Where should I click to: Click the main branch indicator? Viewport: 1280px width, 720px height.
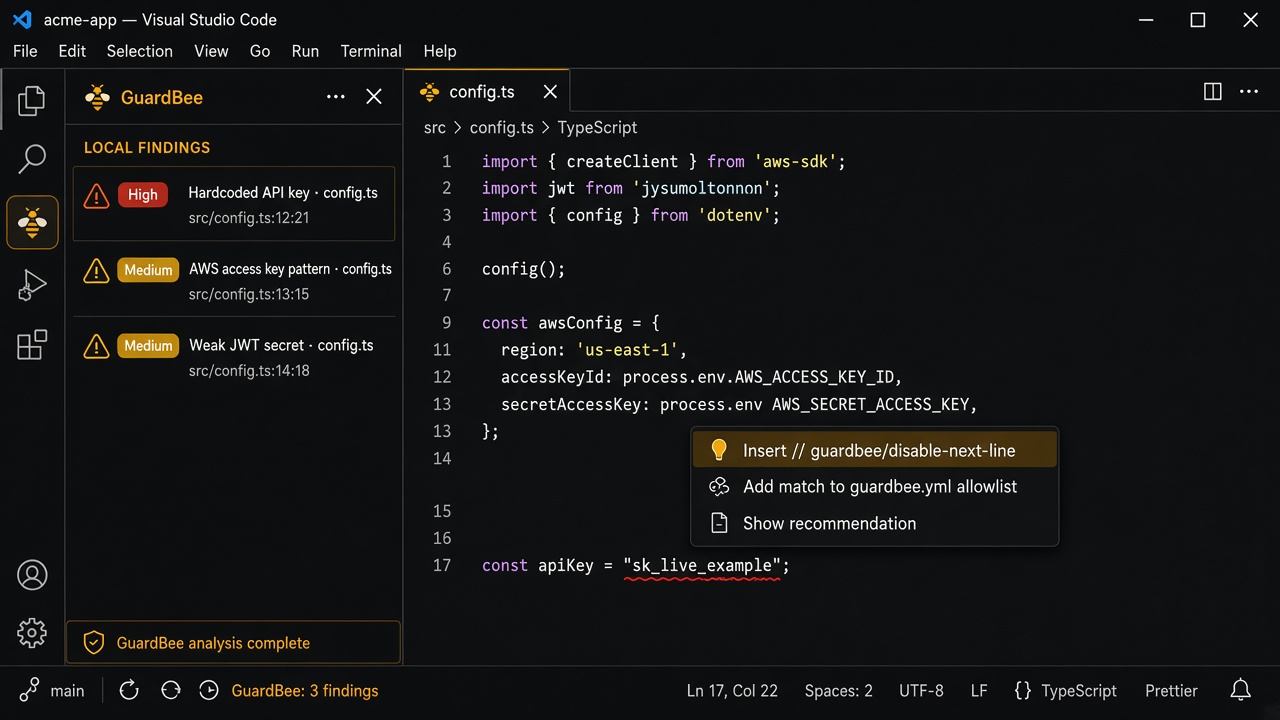tap(54, 691)
